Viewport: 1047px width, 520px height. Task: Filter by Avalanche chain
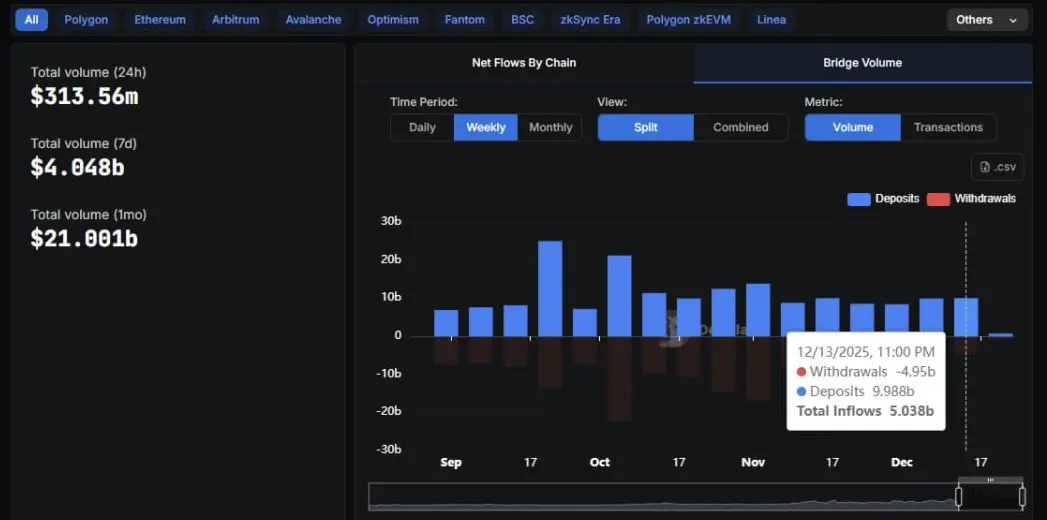313,19
